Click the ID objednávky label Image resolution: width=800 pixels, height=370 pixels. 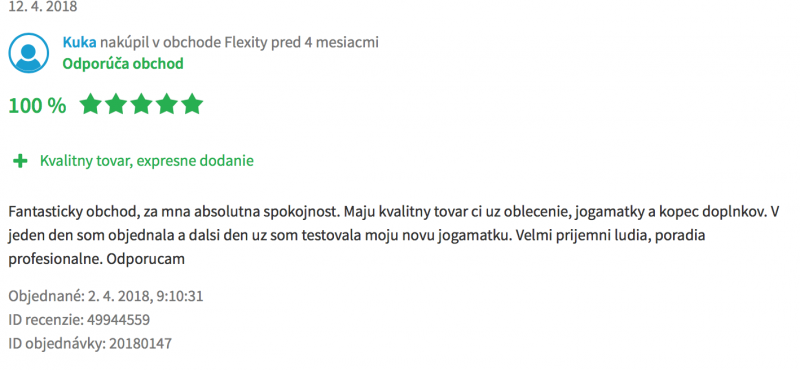[57, 344]
